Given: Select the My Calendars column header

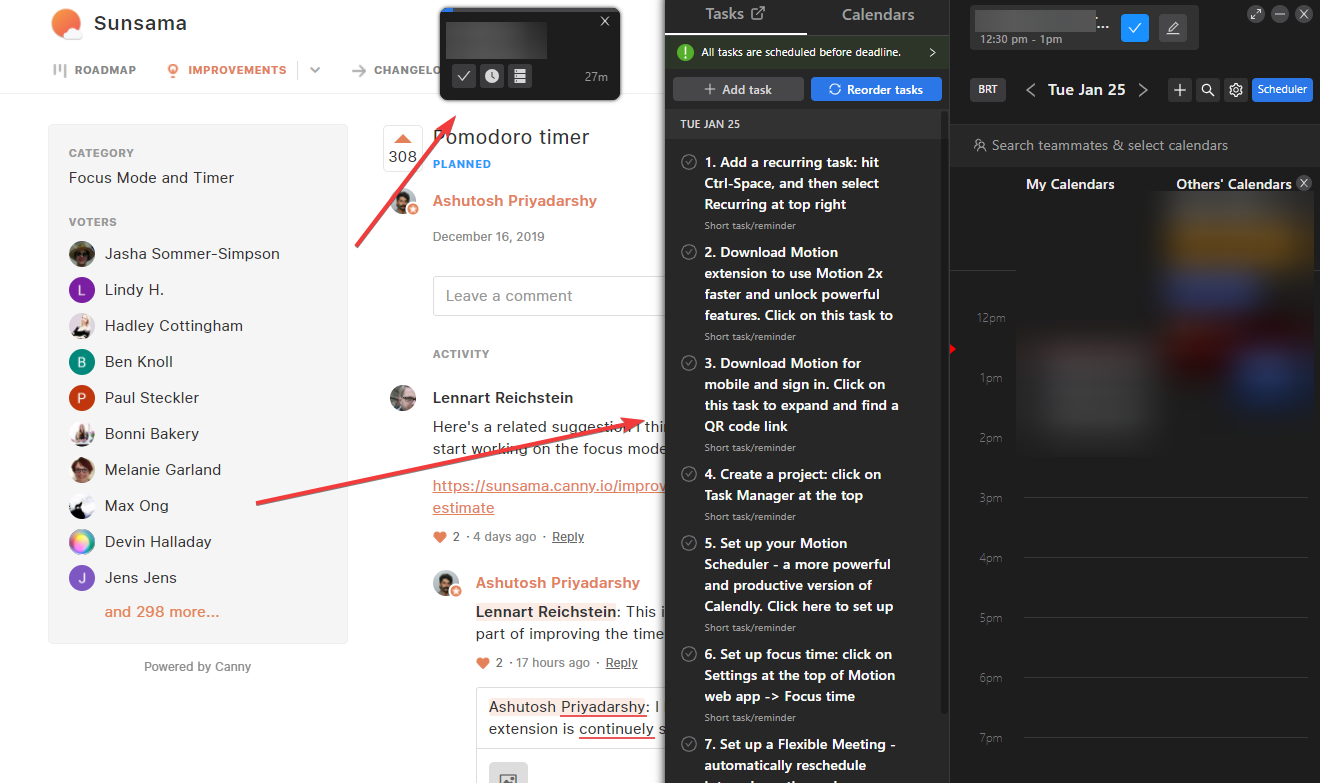Looking at the screenshot, I should (1070, 184).
